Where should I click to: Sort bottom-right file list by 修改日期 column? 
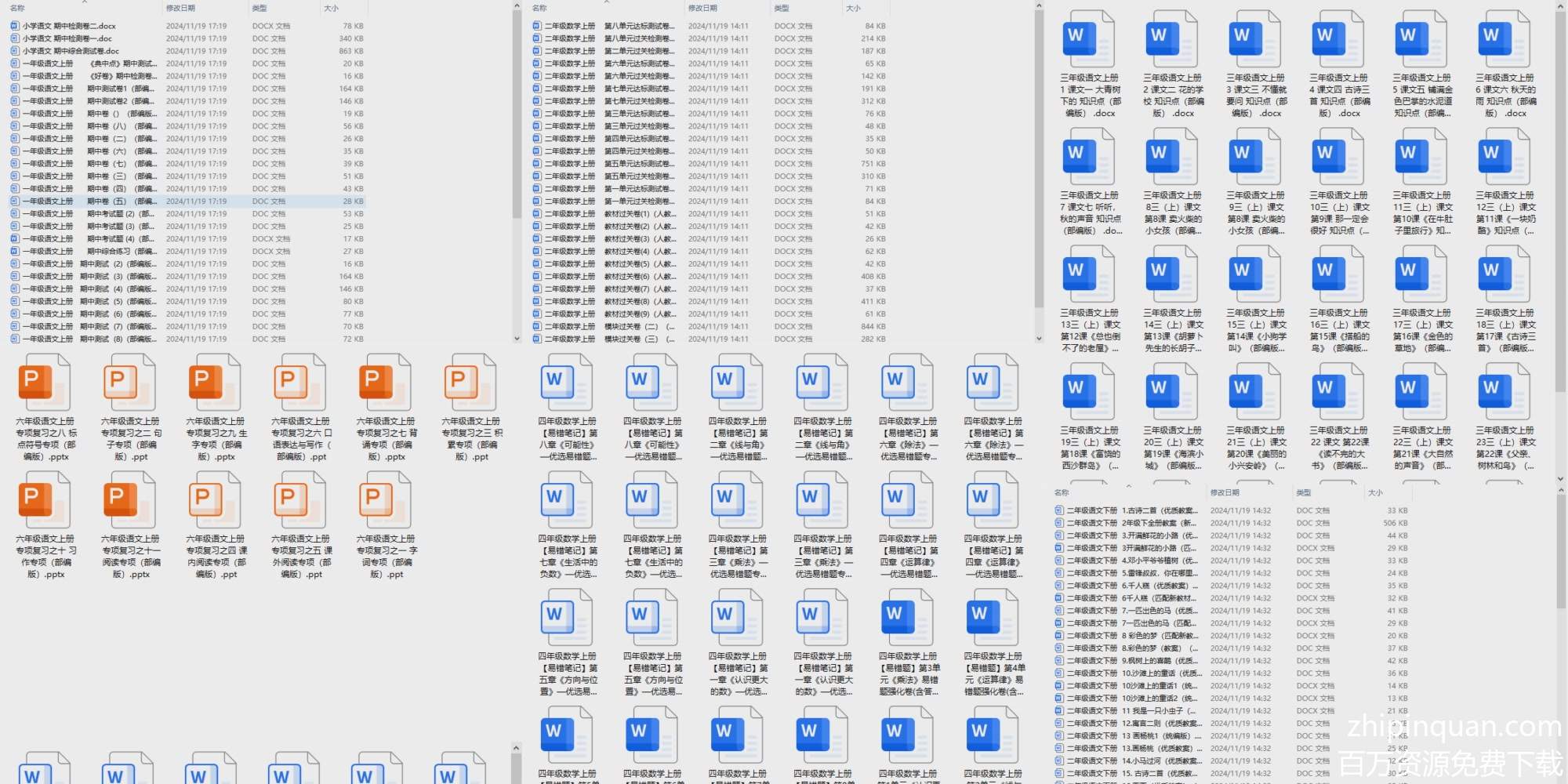pos(1225,492)
